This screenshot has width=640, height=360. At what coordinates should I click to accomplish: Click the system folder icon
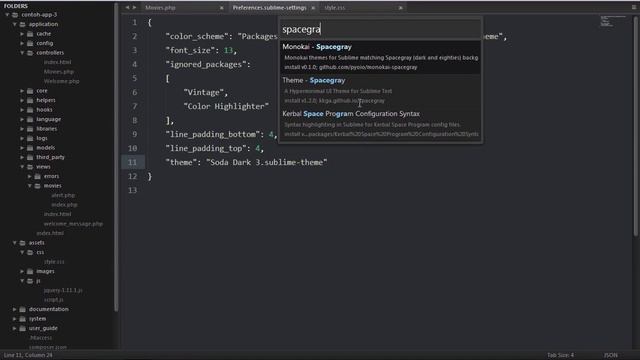coord(23,319)
